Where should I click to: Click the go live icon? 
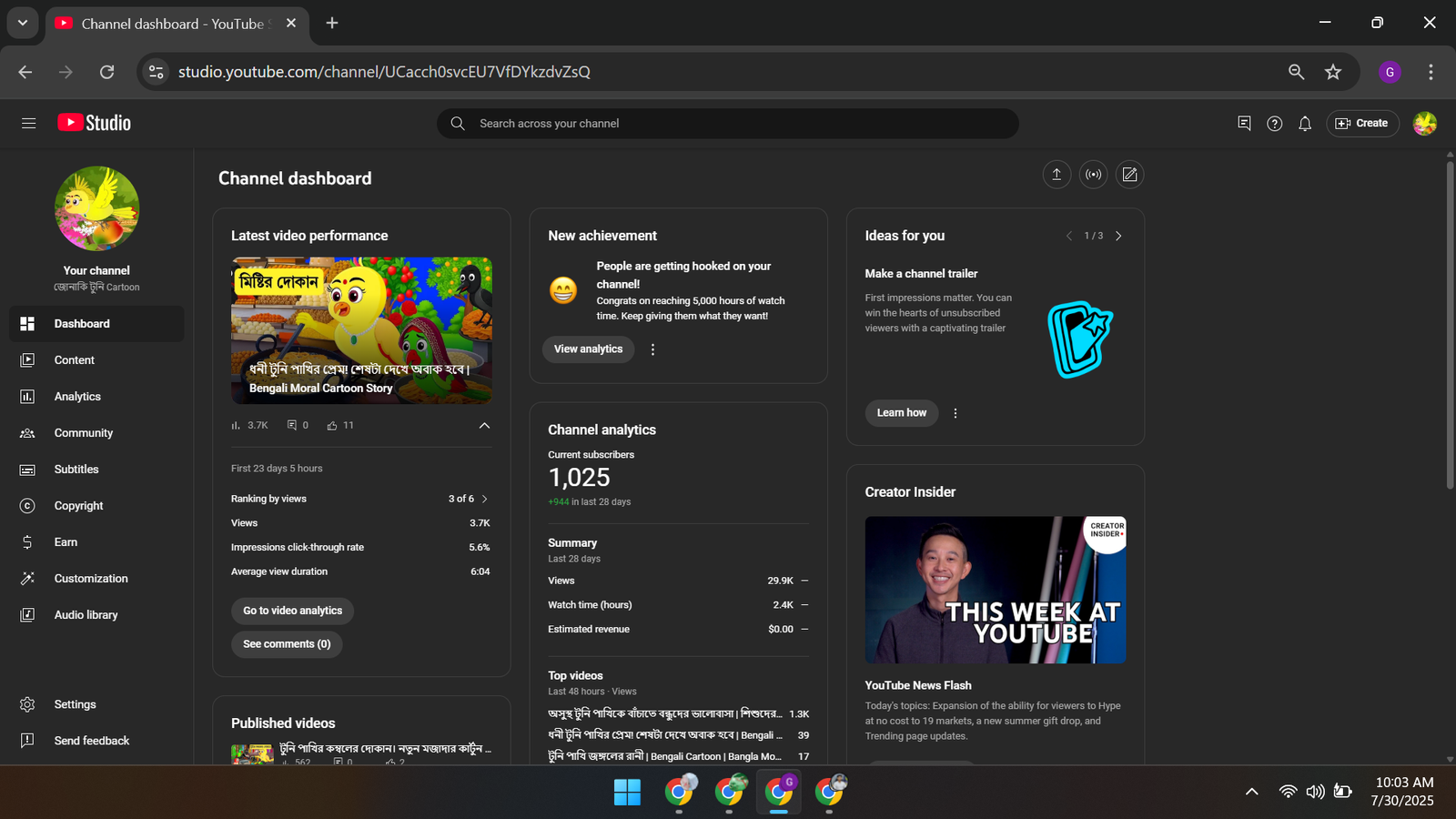(1093, 175)
